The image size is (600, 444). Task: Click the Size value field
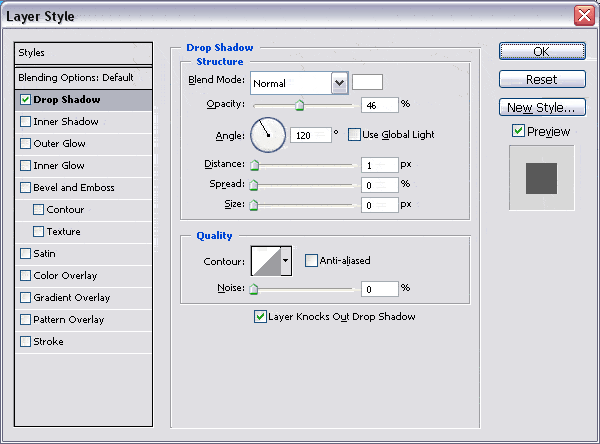click(380, 205)
